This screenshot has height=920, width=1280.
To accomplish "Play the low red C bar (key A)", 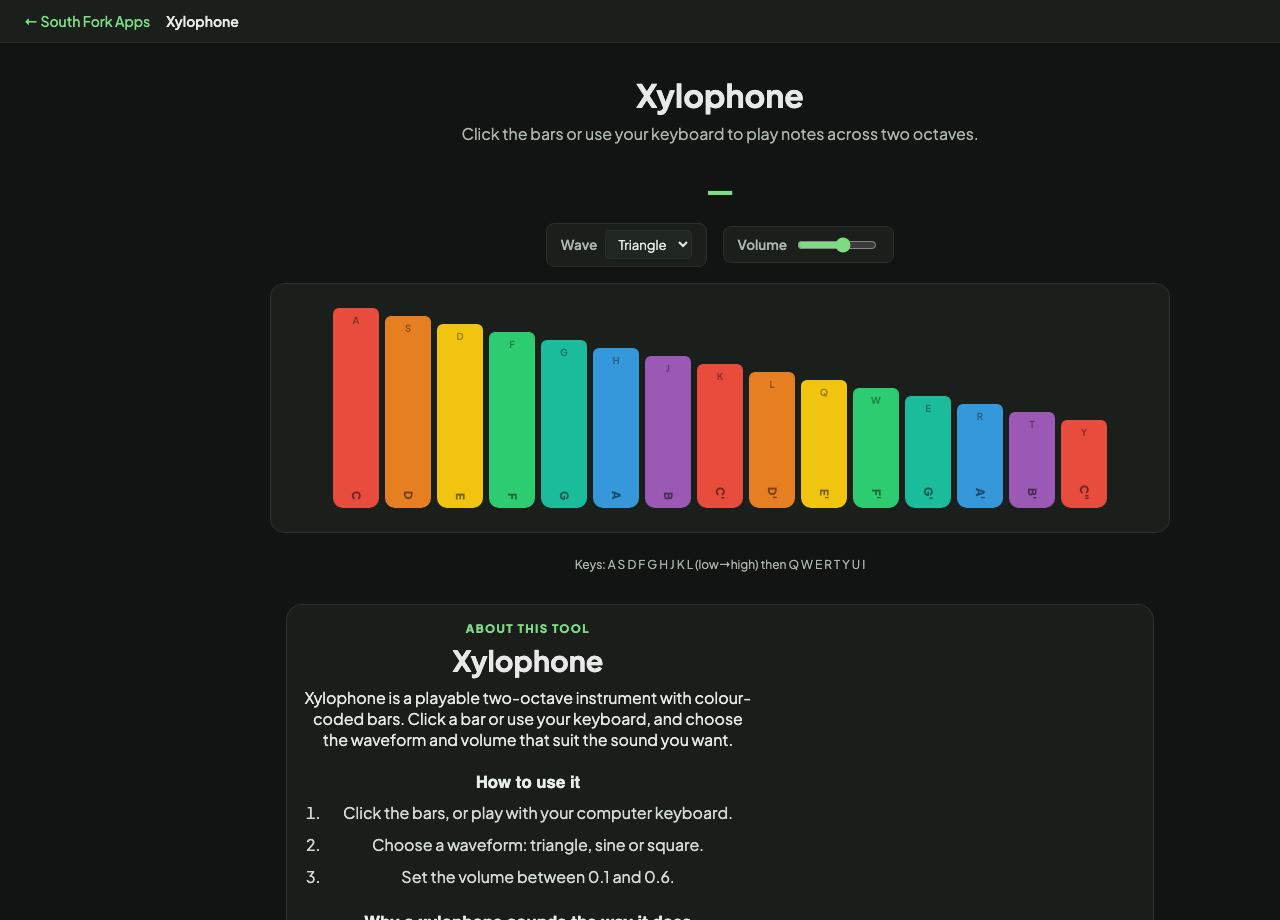I will 356,408.
